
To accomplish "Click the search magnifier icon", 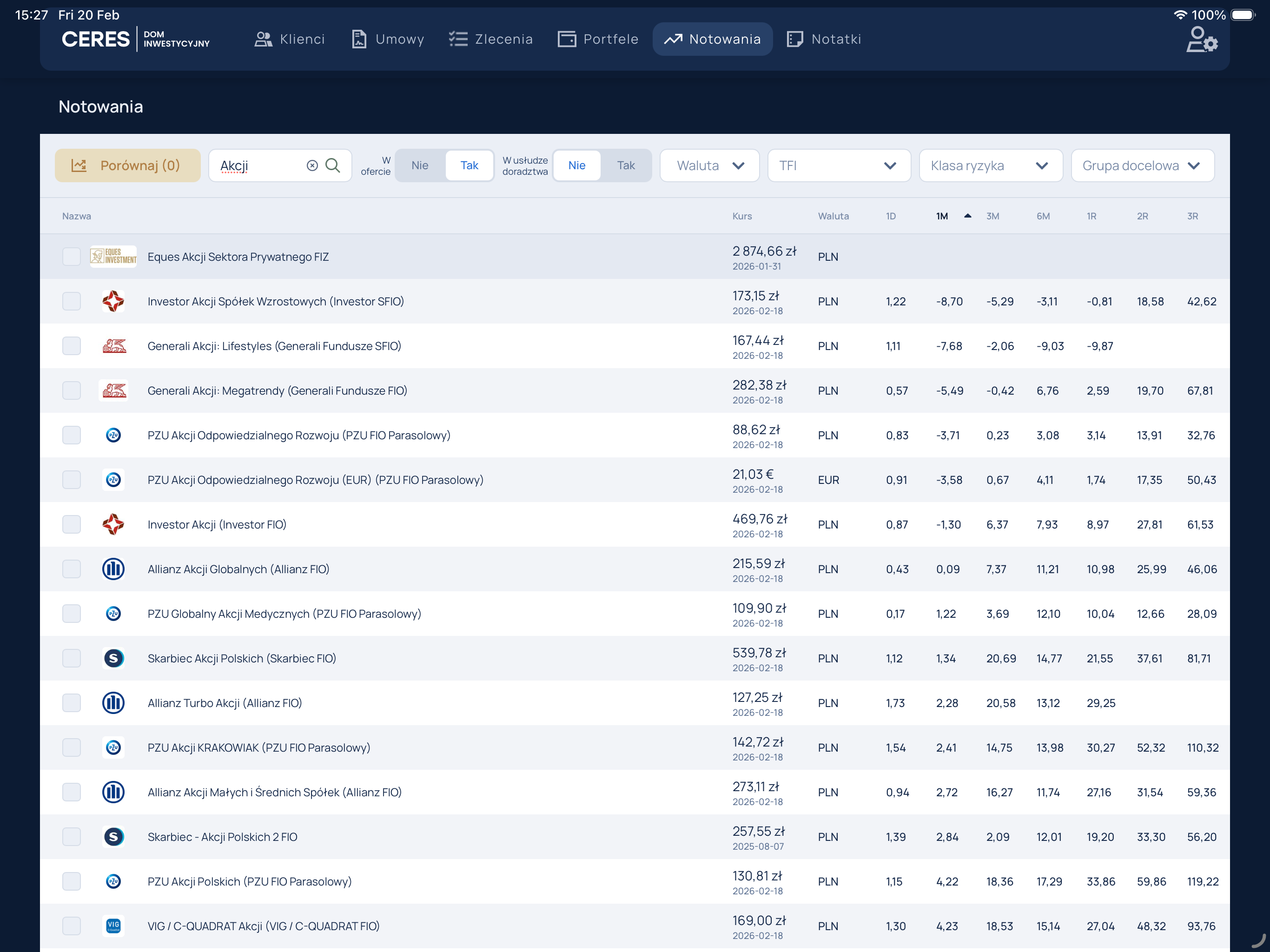I will click(333, 165).
